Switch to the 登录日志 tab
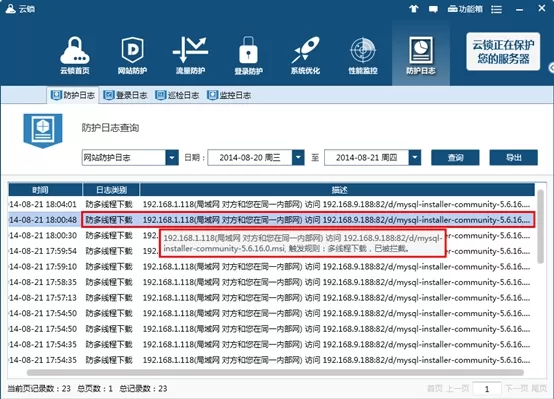554x399 pixels. 125,95
